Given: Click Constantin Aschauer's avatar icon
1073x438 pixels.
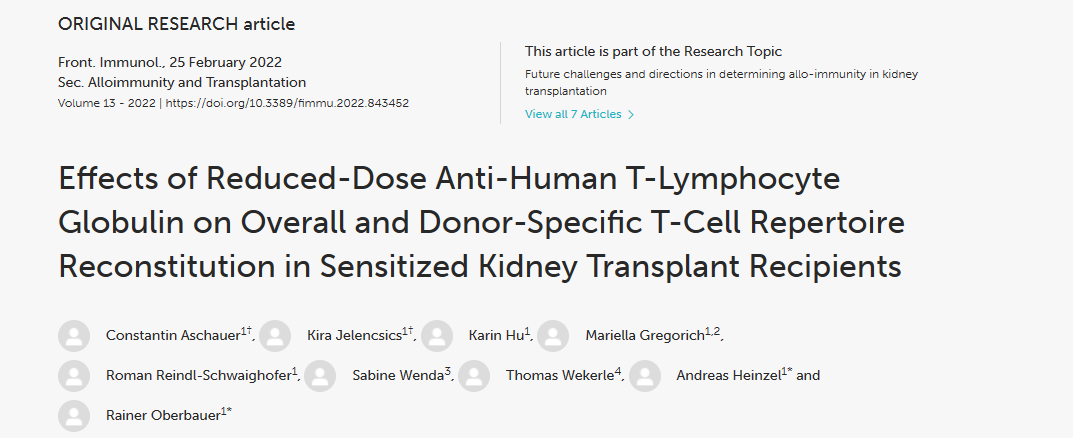Looking at the screenshot, I should pyautogui.click(x=74, y=336).
